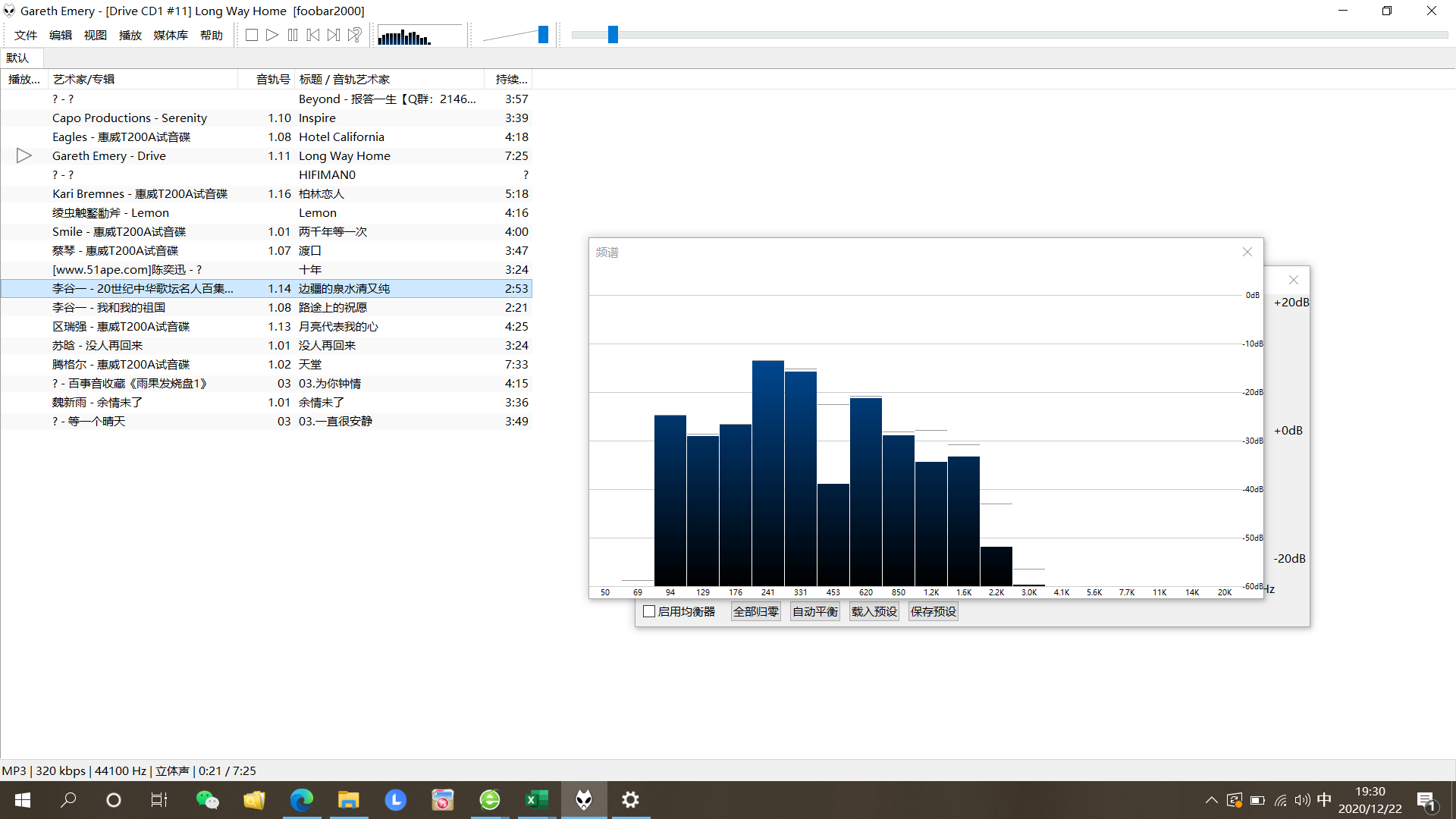Close the equalizer window behind spectrum

tap(1294, 280)
